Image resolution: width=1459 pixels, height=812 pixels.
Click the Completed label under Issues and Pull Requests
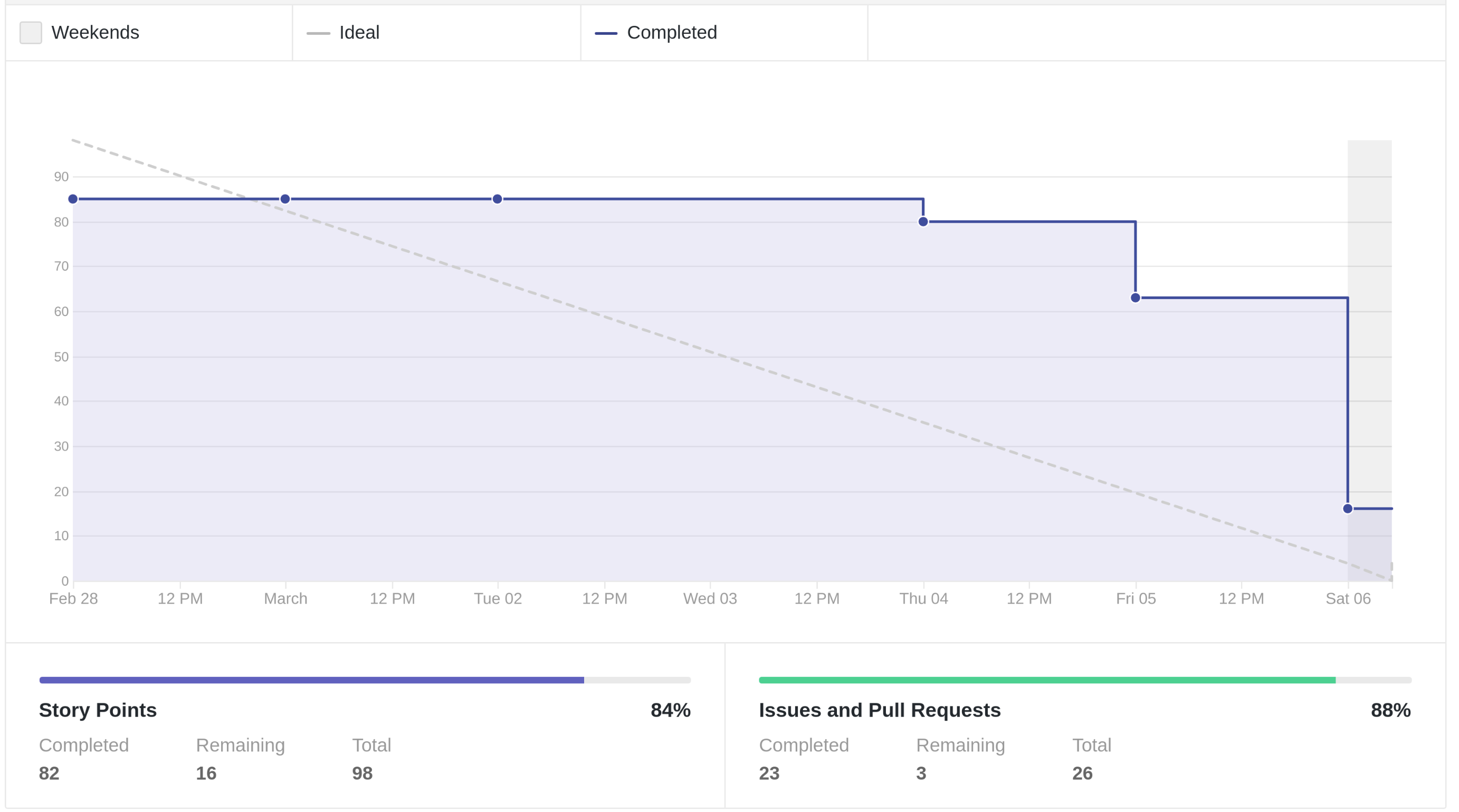[x=804, y=745]
